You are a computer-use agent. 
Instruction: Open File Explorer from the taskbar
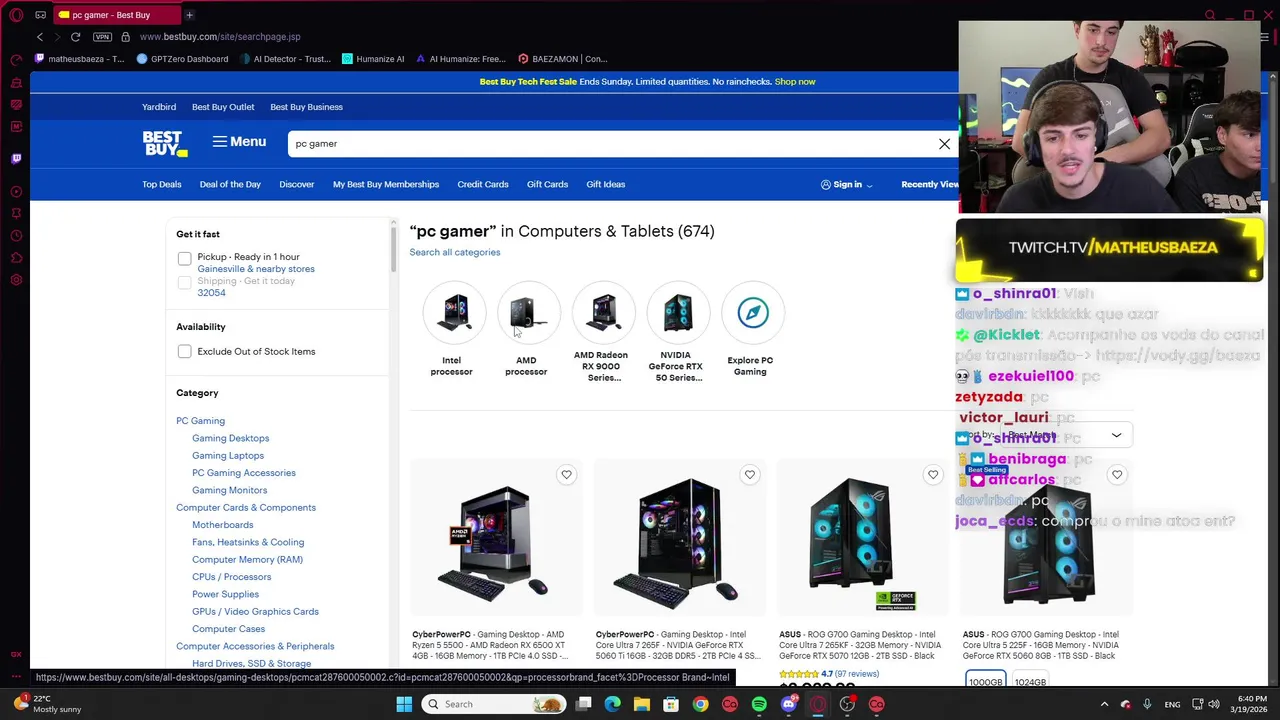tap(642, 704)
